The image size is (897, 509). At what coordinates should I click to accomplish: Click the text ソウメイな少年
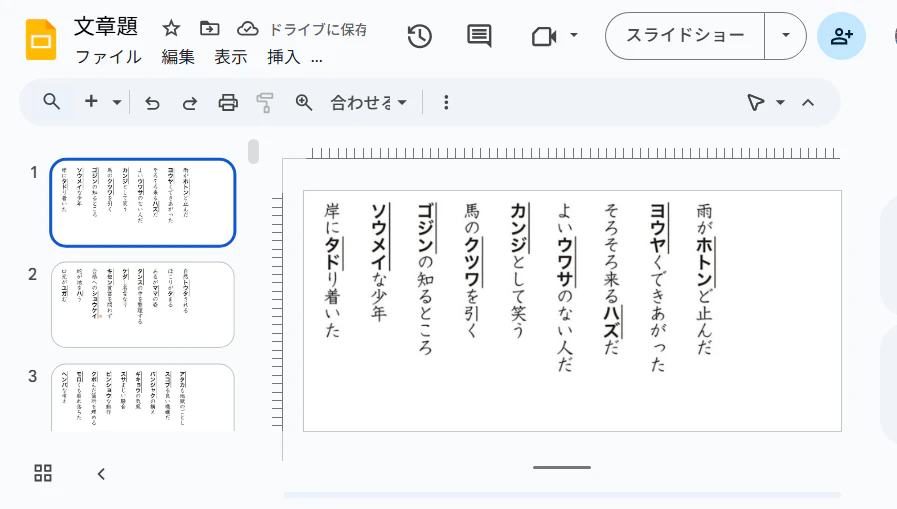click(x=379, y=261)
